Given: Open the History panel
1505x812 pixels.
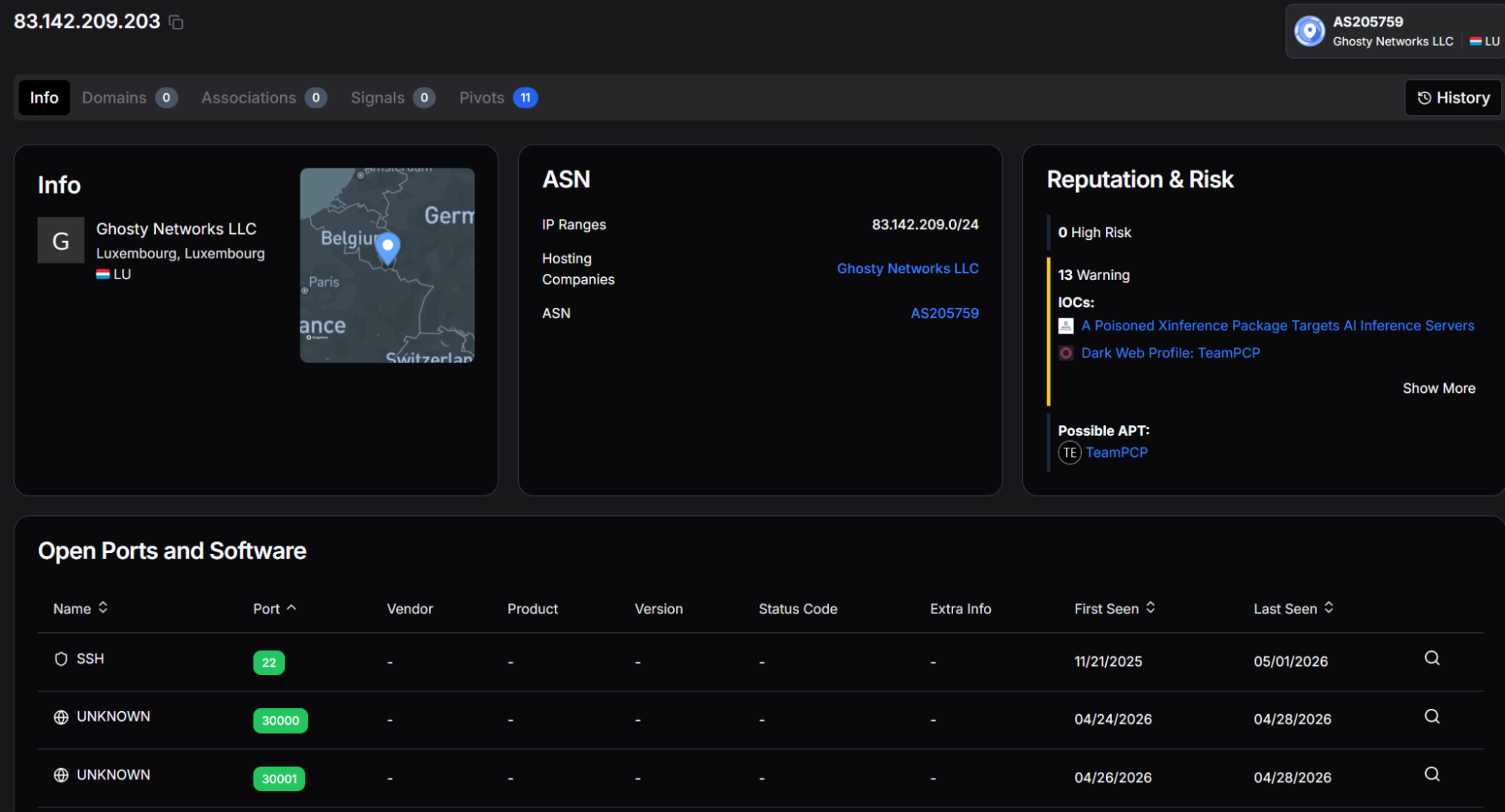Looking at the screenshot, I should (x=1453, y=98).
